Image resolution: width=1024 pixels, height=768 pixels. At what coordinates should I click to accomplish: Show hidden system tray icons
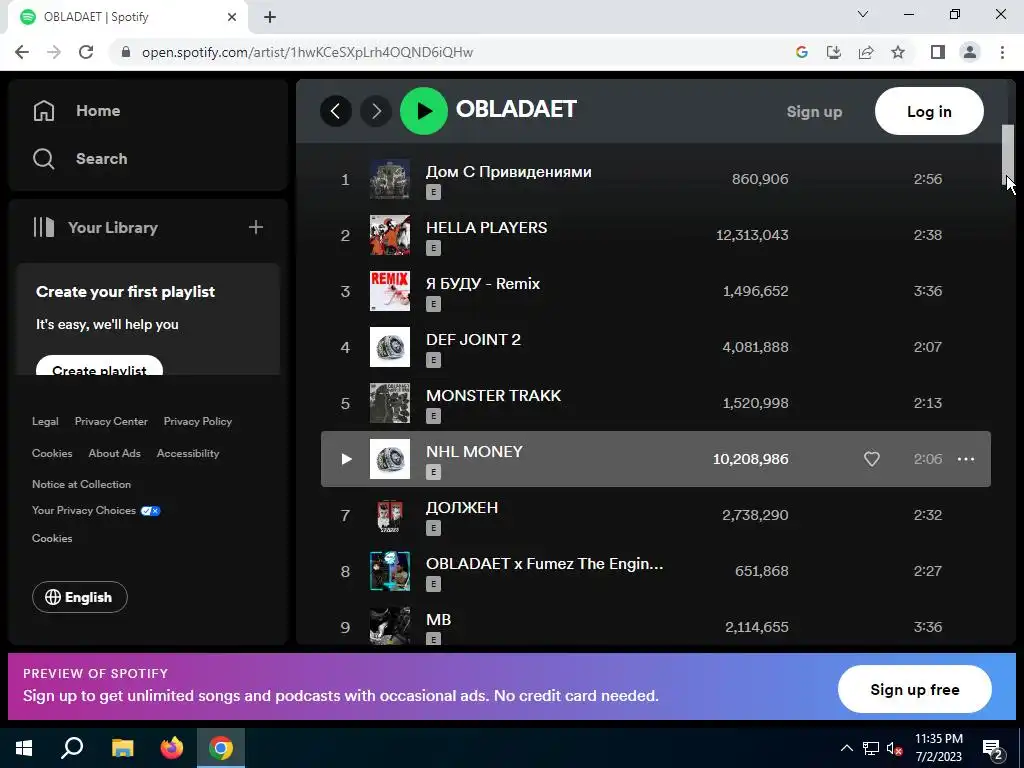click(x=846, y=748)
